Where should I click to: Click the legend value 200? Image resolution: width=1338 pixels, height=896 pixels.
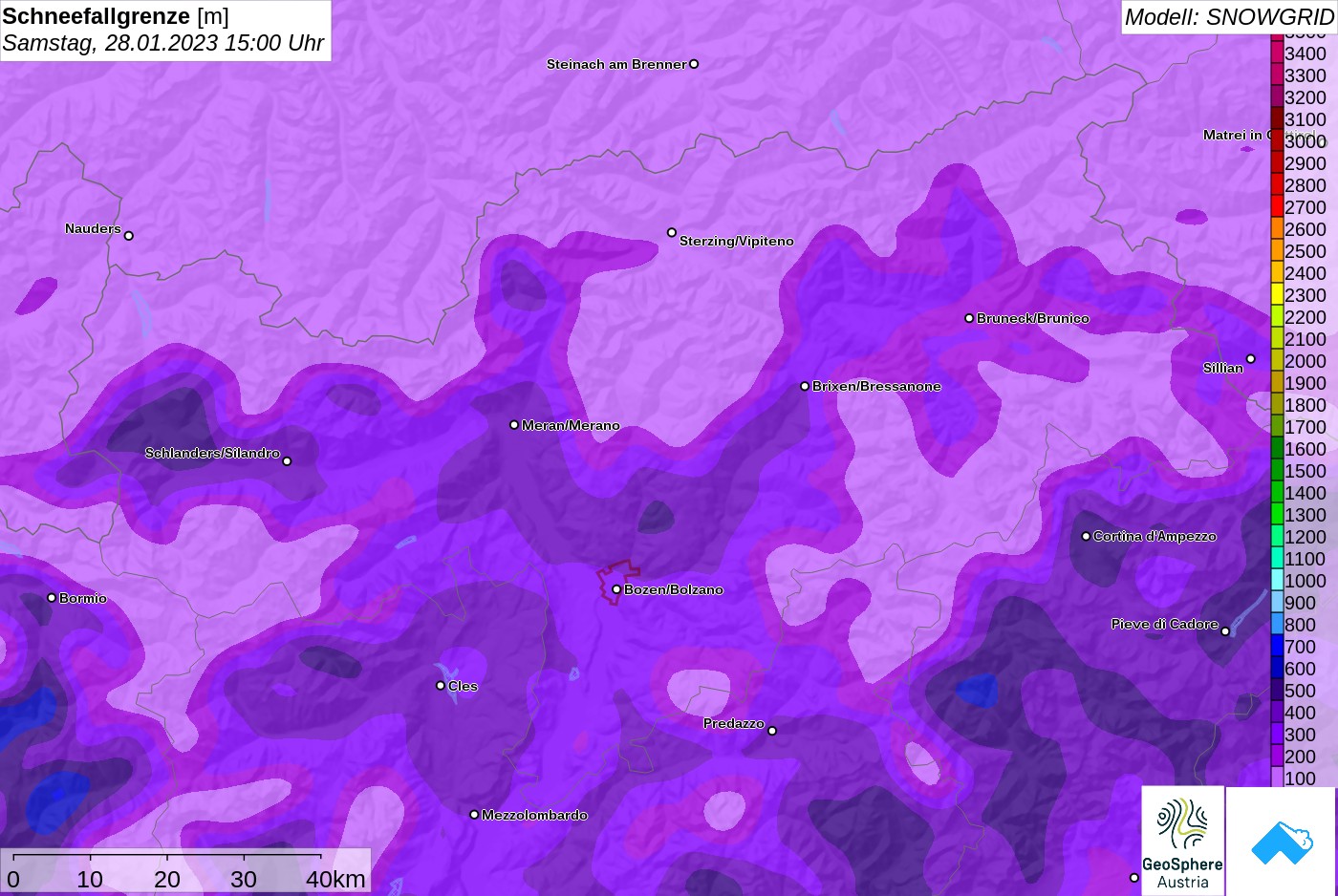click(1301, 757)
